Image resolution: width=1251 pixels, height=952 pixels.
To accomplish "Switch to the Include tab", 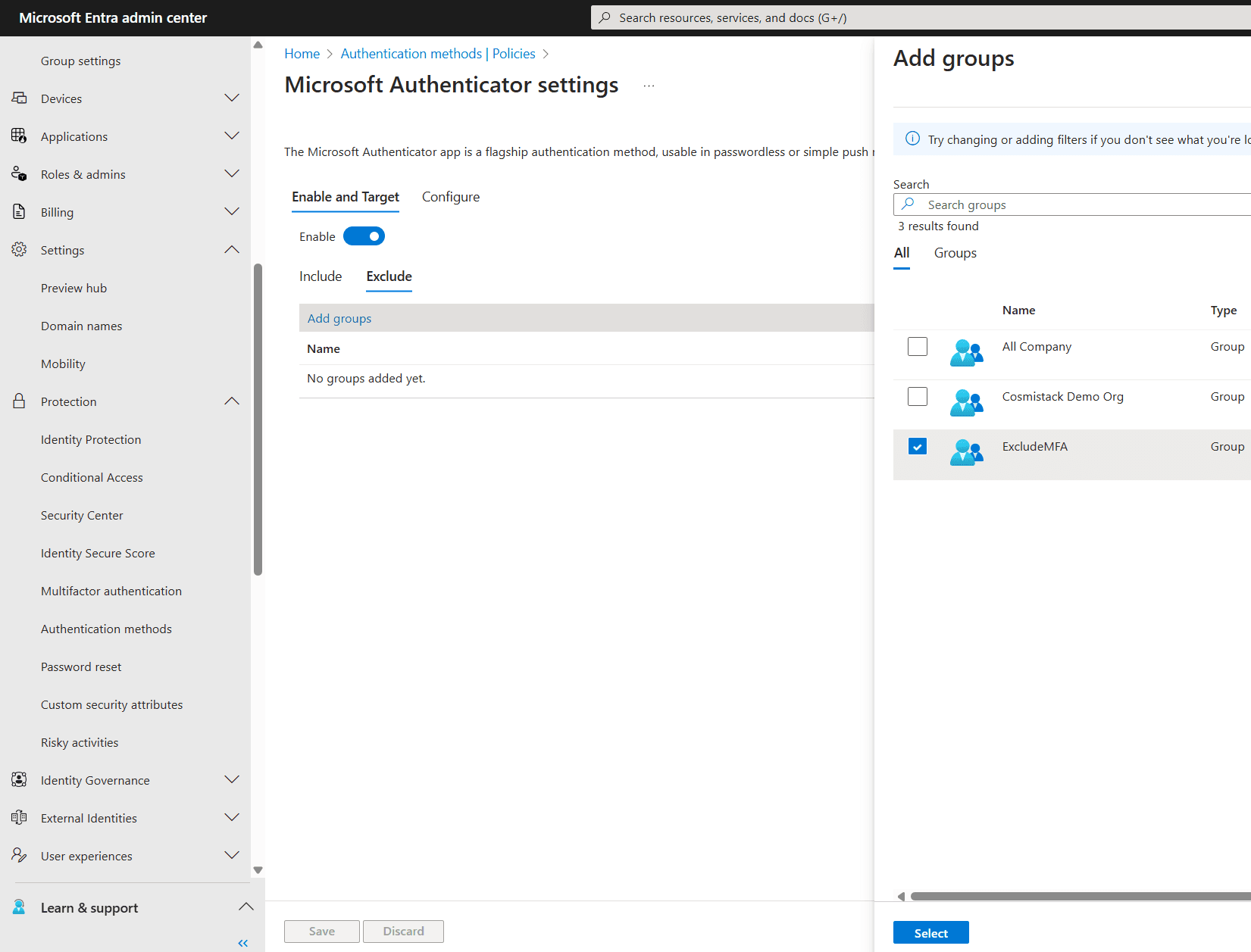I will point(321,276).
